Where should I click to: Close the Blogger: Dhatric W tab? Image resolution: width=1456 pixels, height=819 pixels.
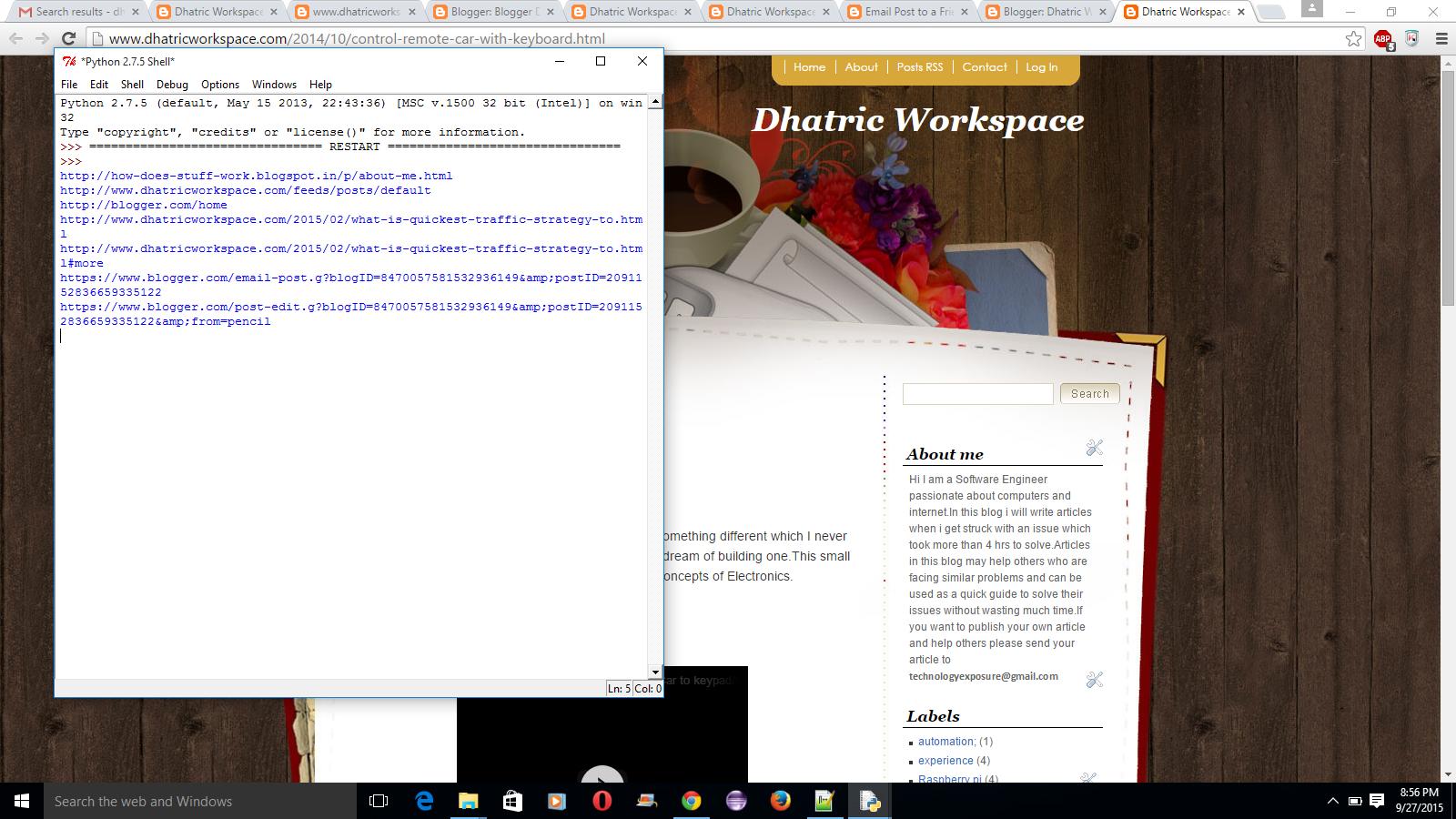click(x=1104, y=12)
